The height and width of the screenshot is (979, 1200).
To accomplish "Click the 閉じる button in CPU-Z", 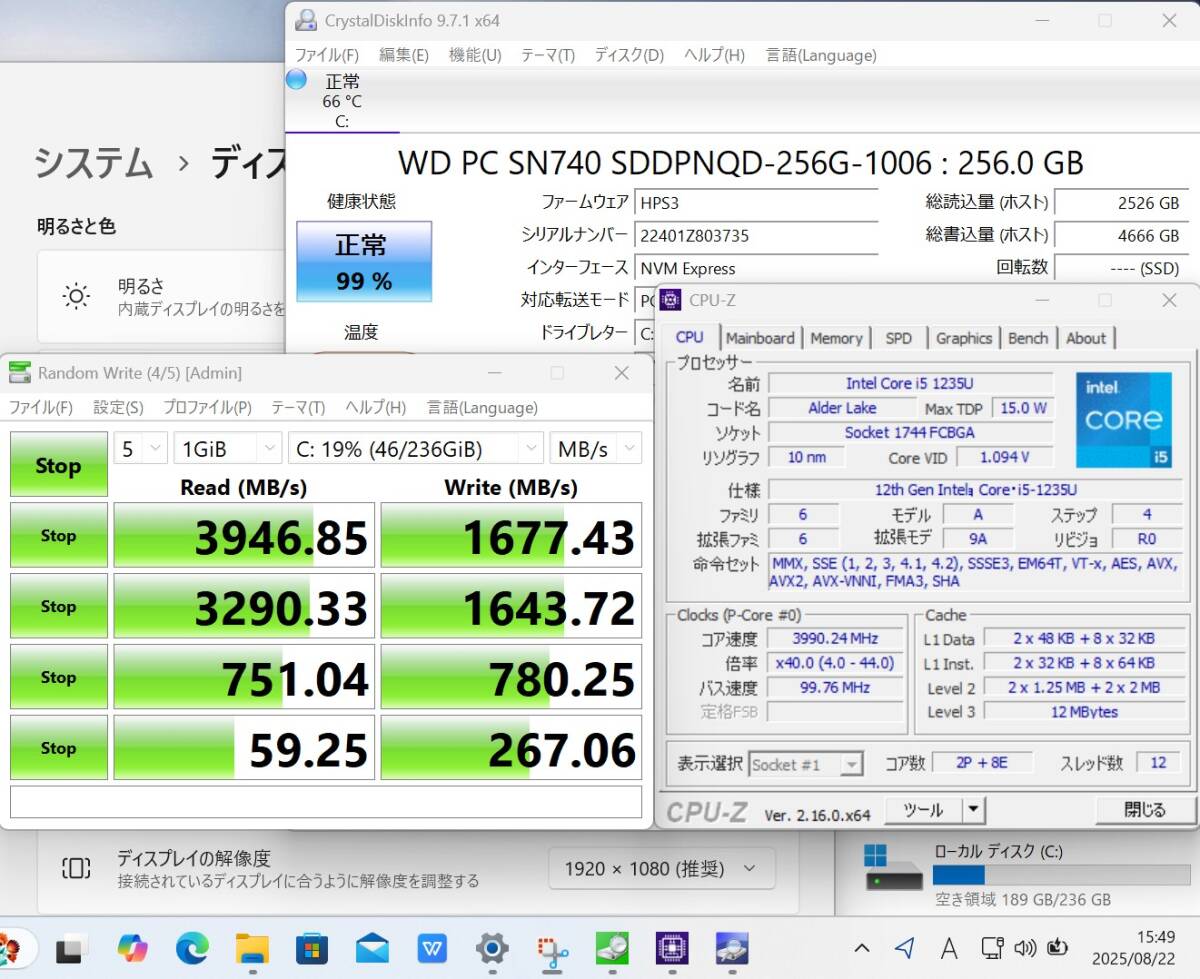I will point(1144,810).
